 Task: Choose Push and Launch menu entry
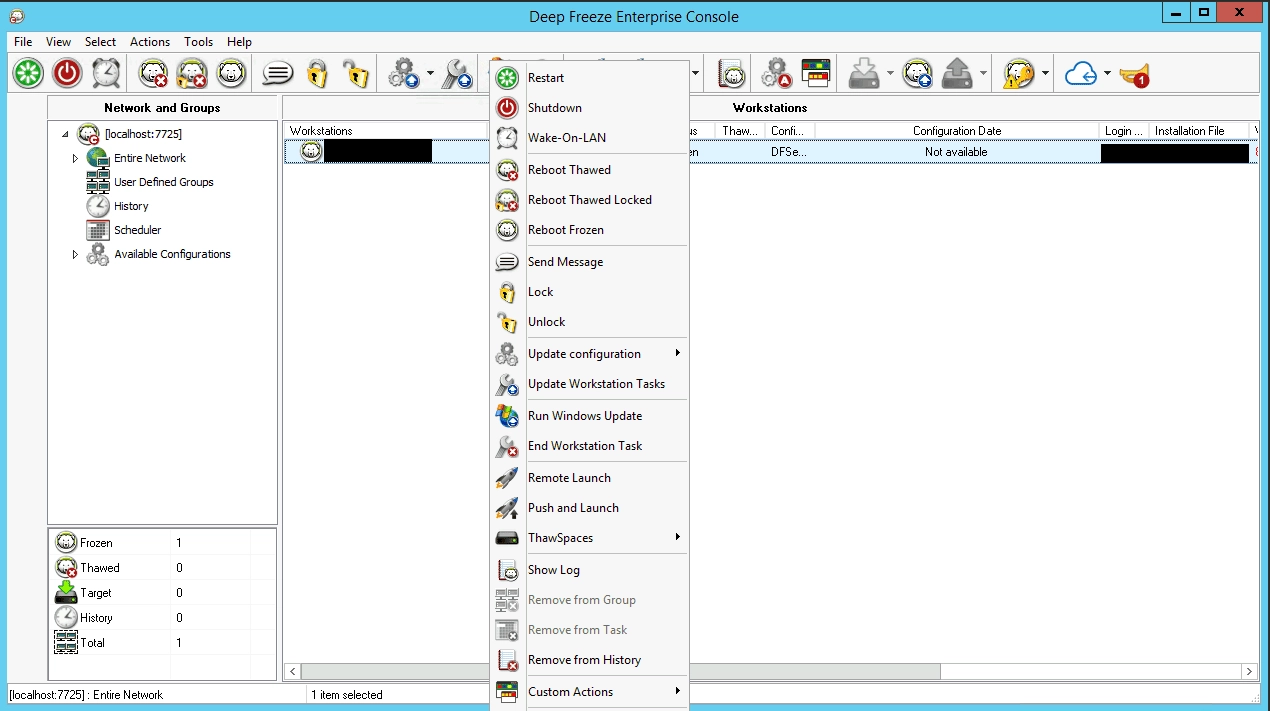click(x=589, y=508)
